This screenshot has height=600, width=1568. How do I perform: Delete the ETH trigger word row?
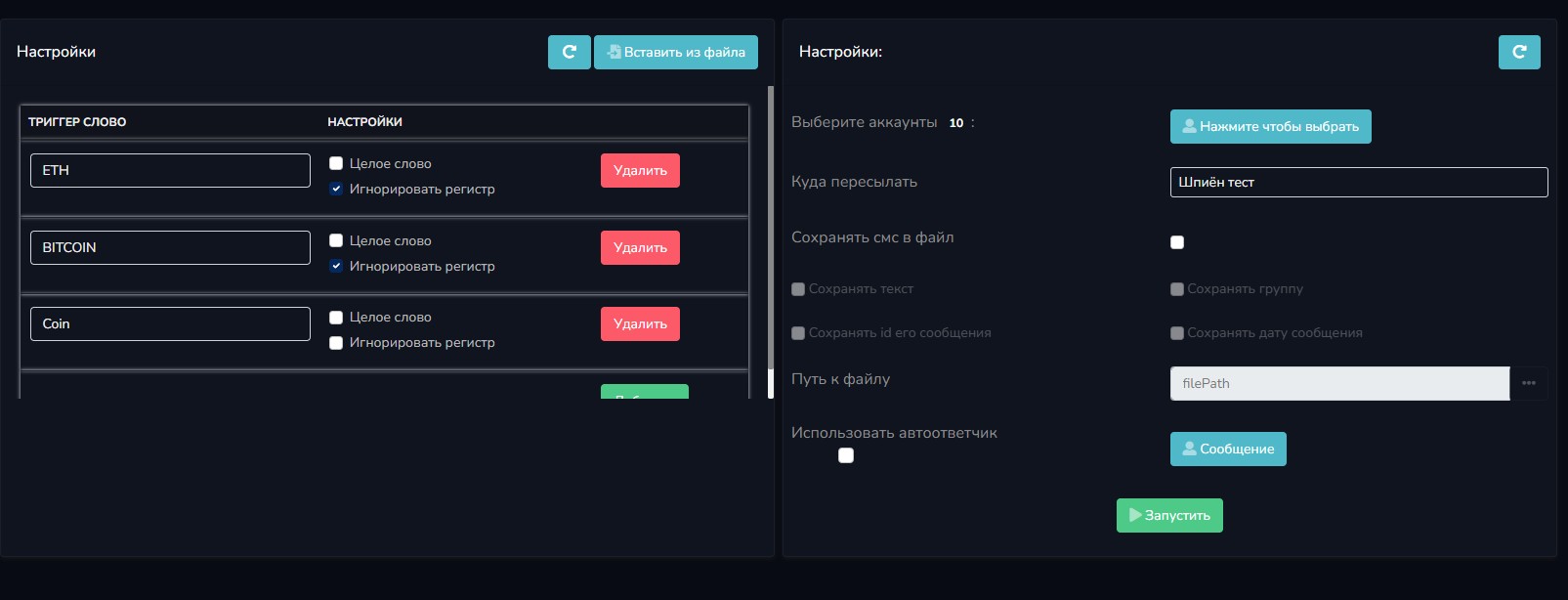click(x=640, y=170)
